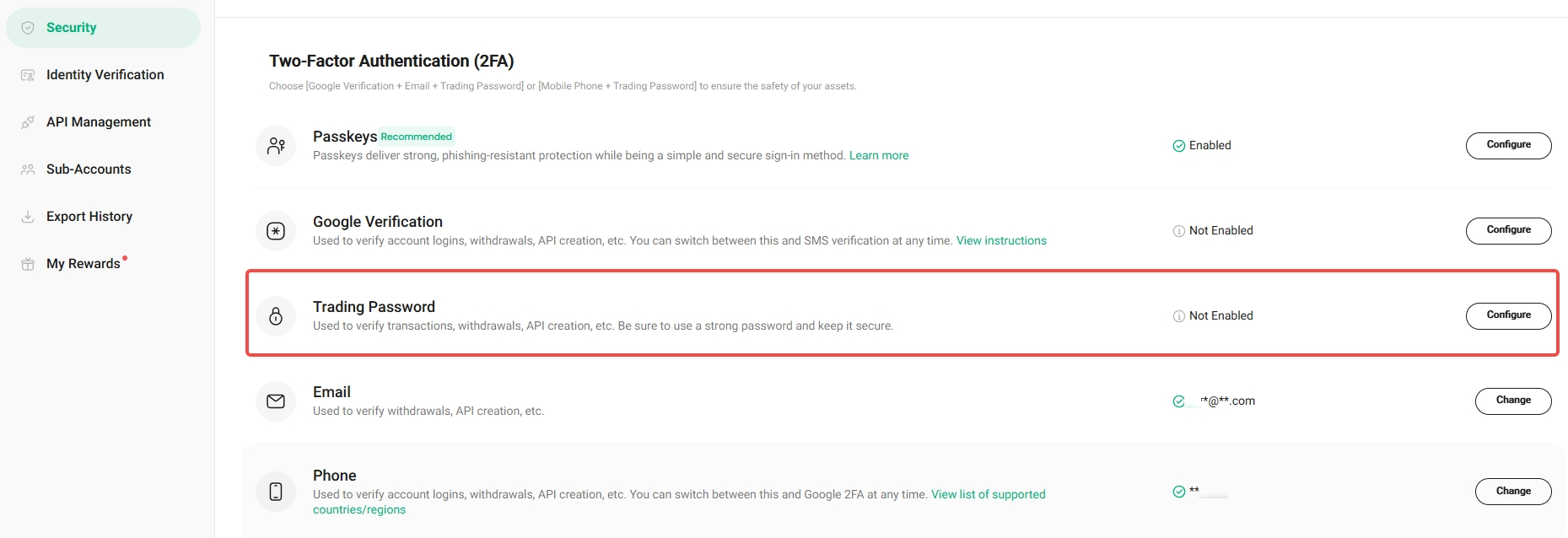Viewport: 1568px width, 538px height.
Task: Click the Identity Verification card icon
Action: coord(28,75)
